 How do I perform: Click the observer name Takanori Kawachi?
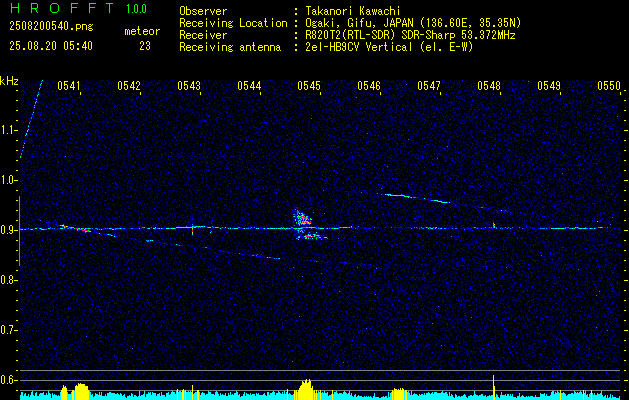point(352,11)
